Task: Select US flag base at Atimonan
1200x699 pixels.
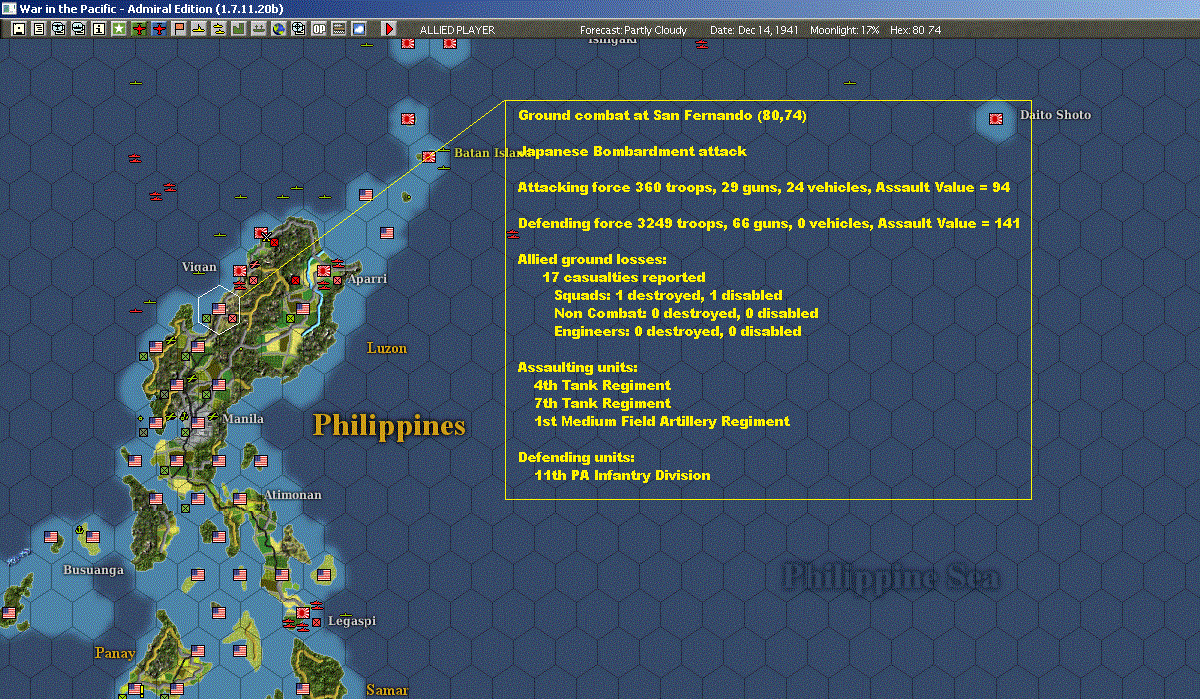Action: tap(240, 498)
